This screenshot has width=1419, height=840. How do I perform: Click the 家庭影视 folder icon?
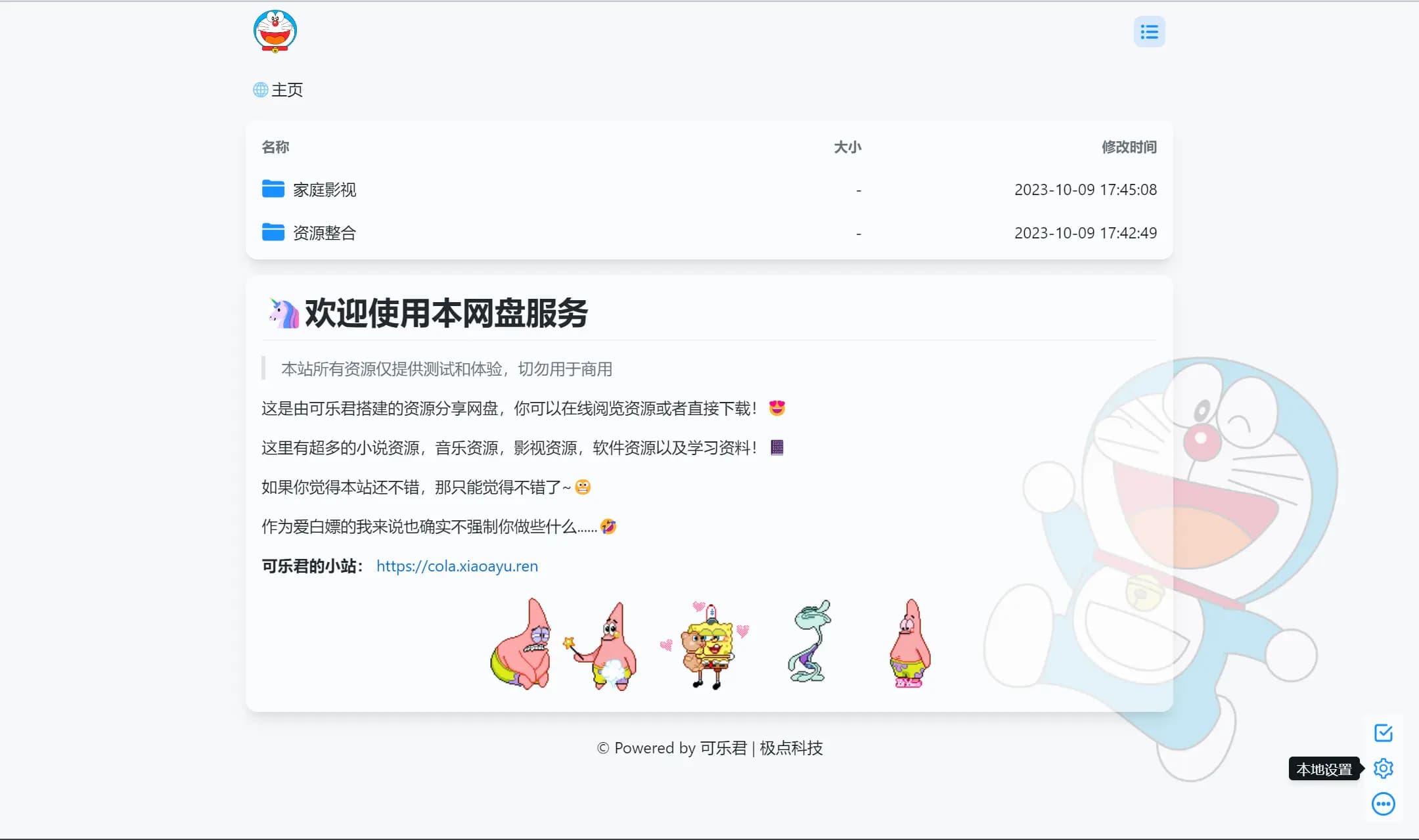tap(273, 189)
